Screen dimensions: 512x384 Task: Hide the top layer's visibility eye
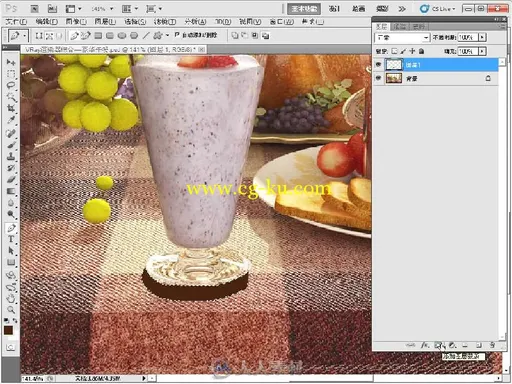(378, 65)
